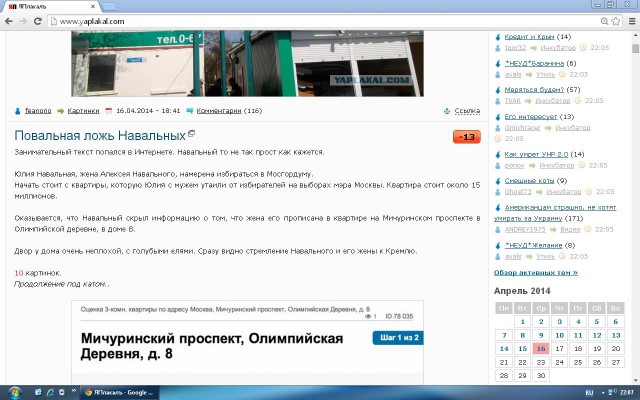Select the ЯПлакалъ tab
This screenshot has height=400, width=640.
[x=51, y=7]
